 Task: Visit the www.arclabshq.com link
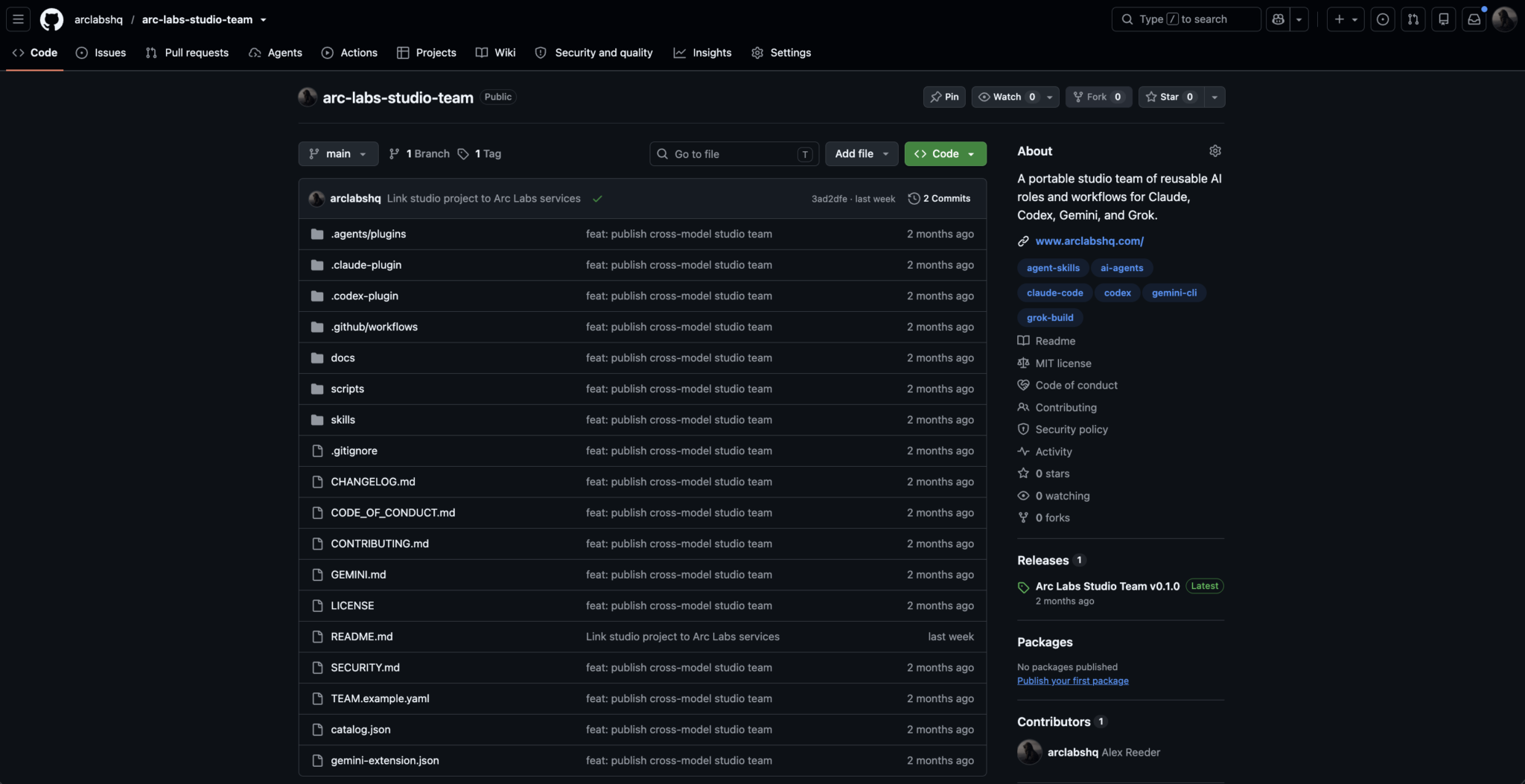[x=1089, y=241]
